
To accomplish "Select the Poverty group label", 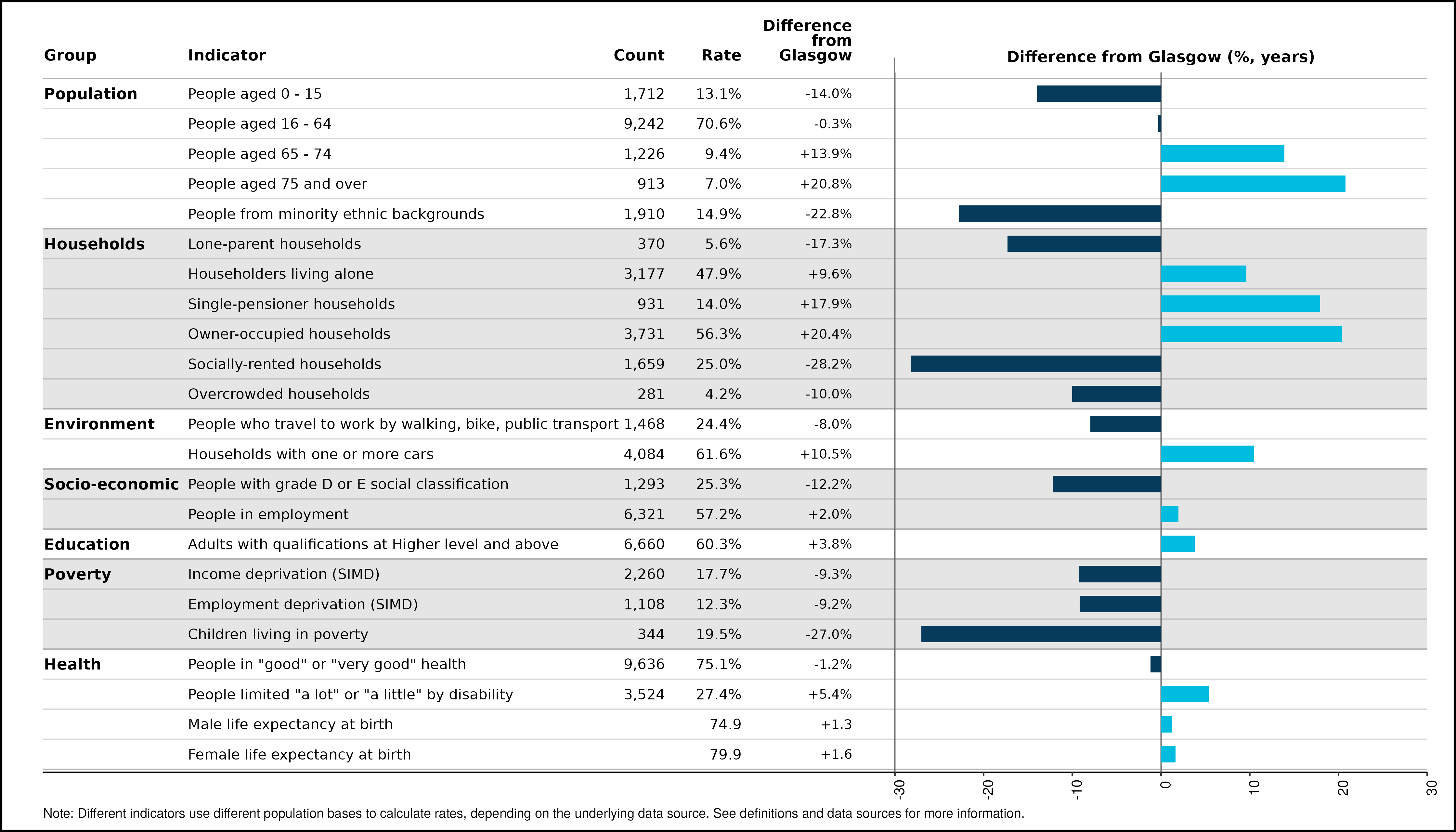I will pos(78,574).
